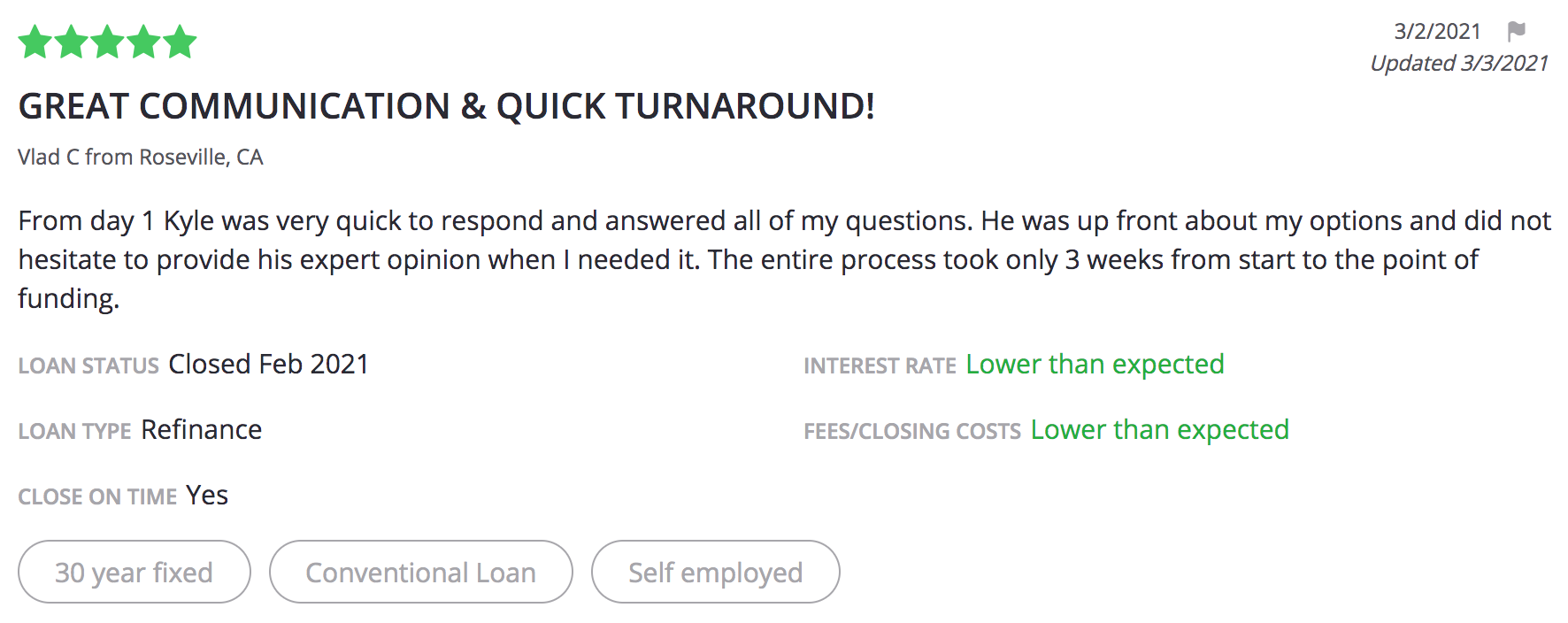Screen dimensions: 1568x623
Task: Click the Close On Time "Yes" value
Action: coord(207,495)
